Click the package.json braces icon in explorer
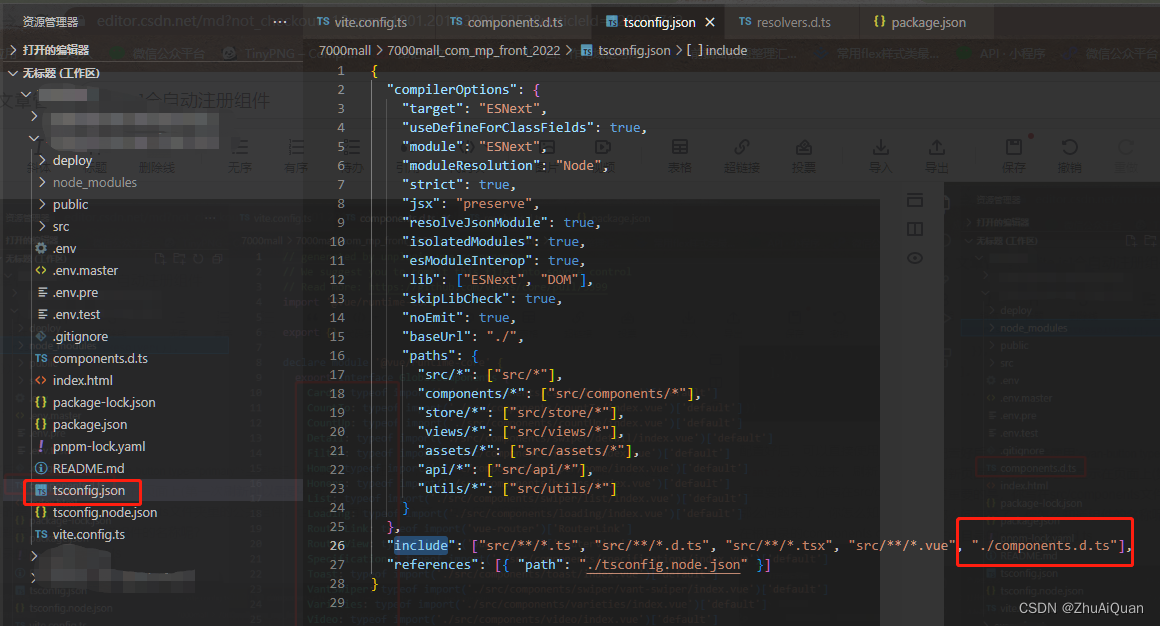Viewport: 1160px width, 626px height. pos(41,424)
